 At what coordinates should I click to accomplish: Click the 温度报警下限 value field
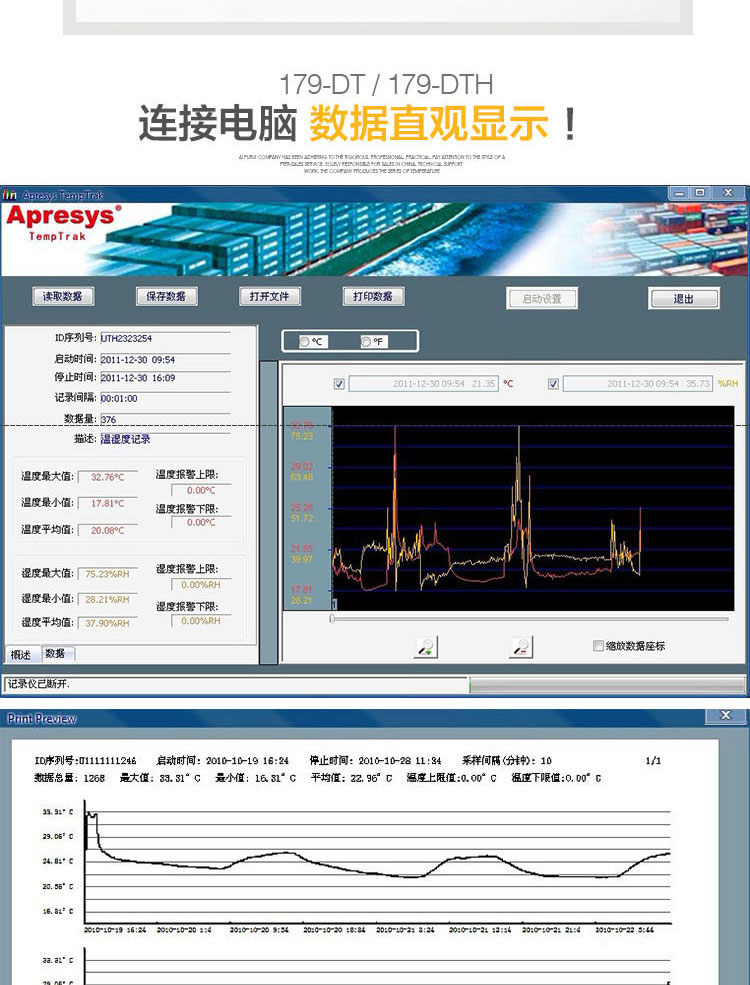click(x=201, y=522)
